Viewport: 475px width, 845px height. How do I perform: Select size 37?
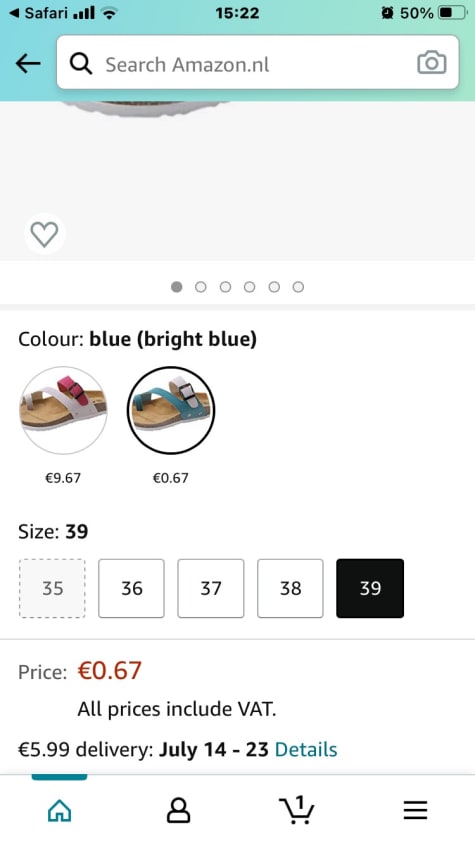tap(211, 588)
